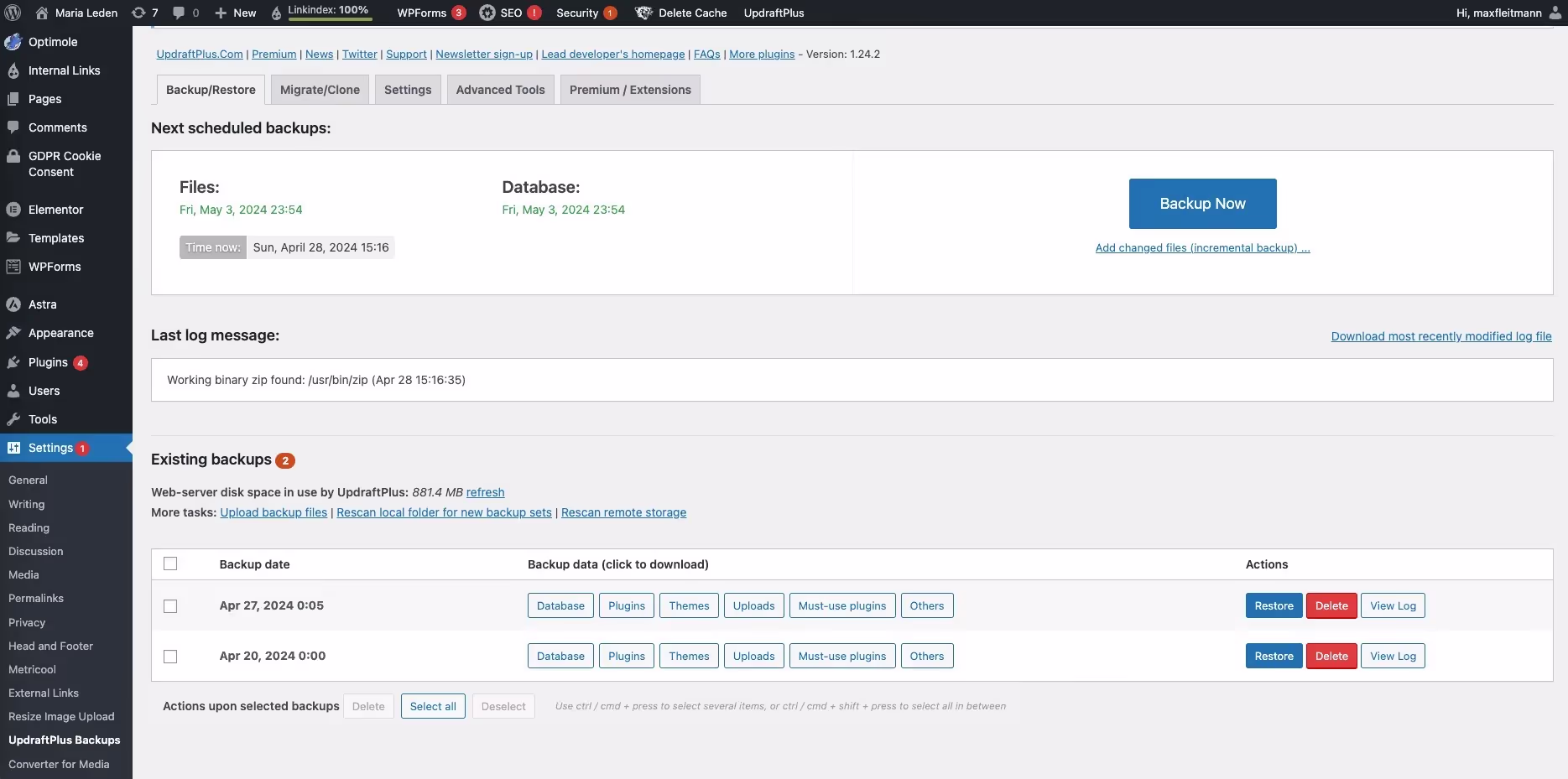Download most recently modified log file
This screenshot has height=779, width=1568.
pyautogui.click(x=1441, y=336)
